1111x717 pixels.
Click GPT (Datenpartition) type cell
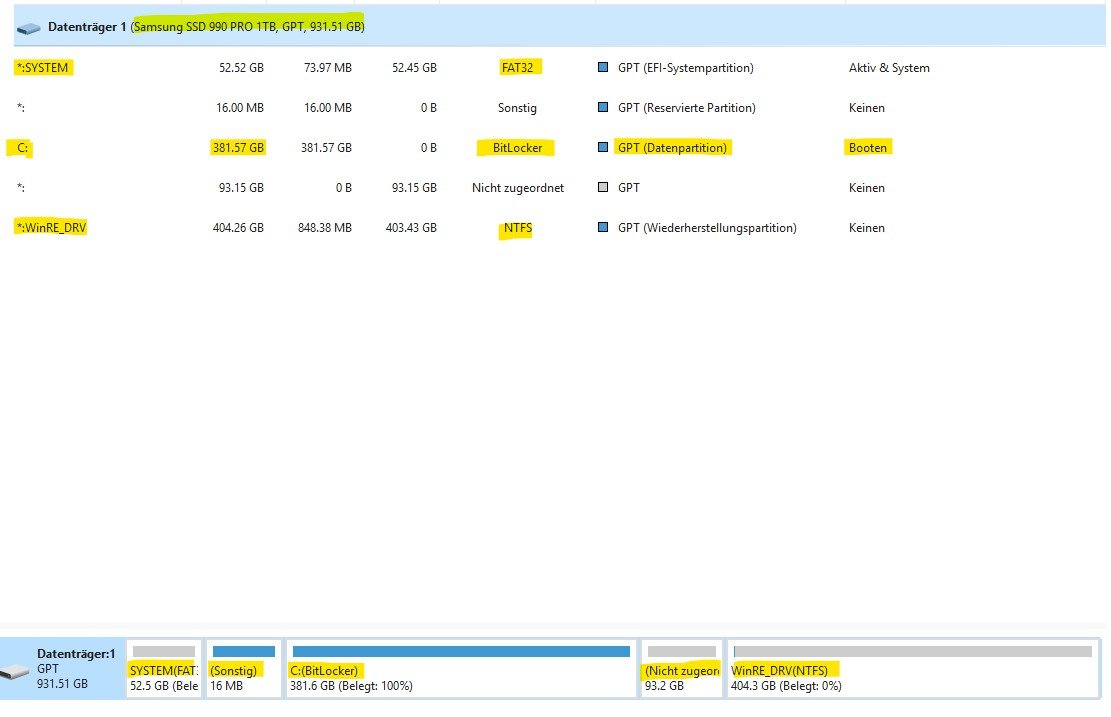click(x=672, y=147)
